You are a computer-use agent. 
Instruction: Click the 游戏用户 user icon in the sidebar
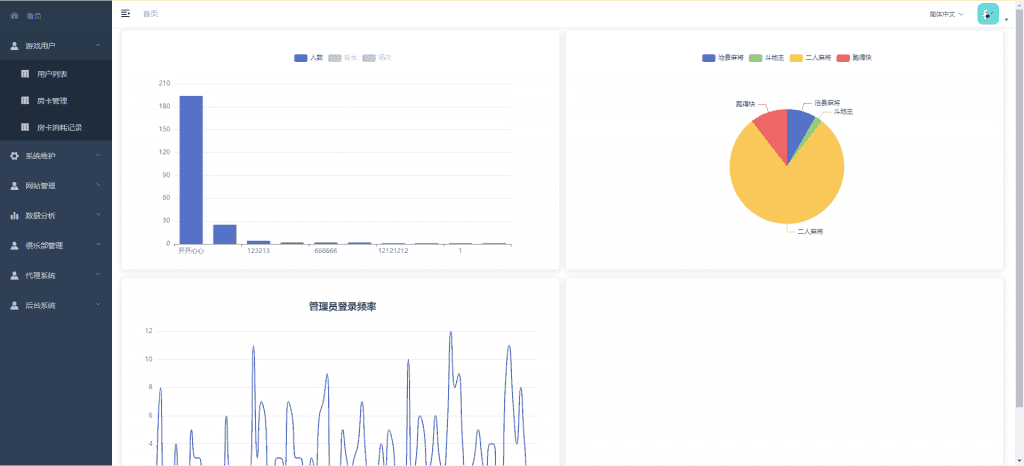pyautogui.click(x=14, y=46)
